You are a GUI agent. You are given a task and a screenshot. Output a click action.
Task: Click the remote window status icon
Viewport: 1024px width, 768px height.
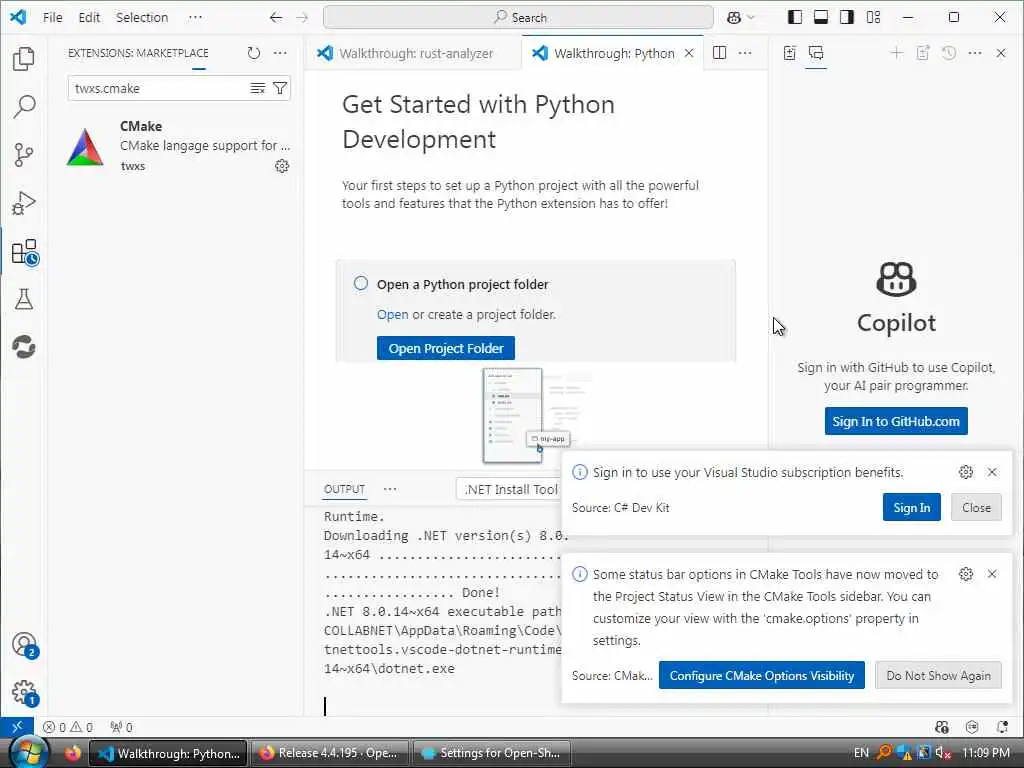[x=17, y=727]
